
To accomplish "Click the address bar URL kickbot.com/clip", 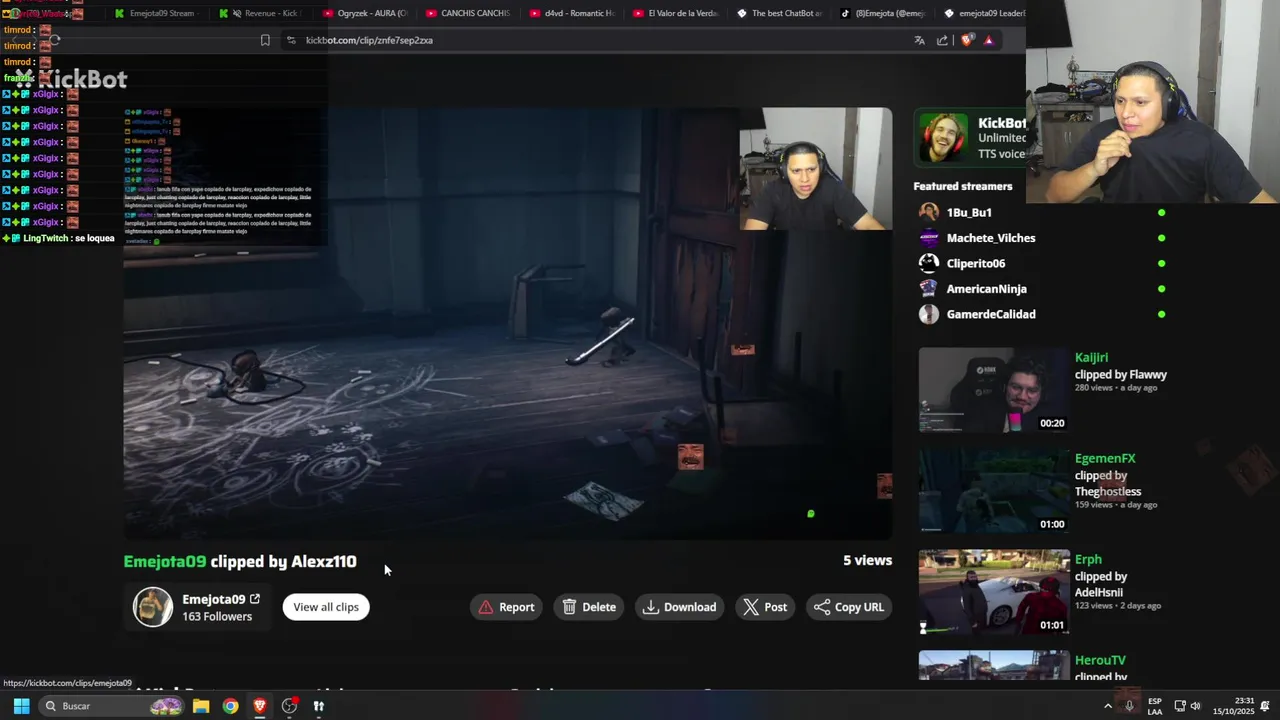I will point(369,40).
